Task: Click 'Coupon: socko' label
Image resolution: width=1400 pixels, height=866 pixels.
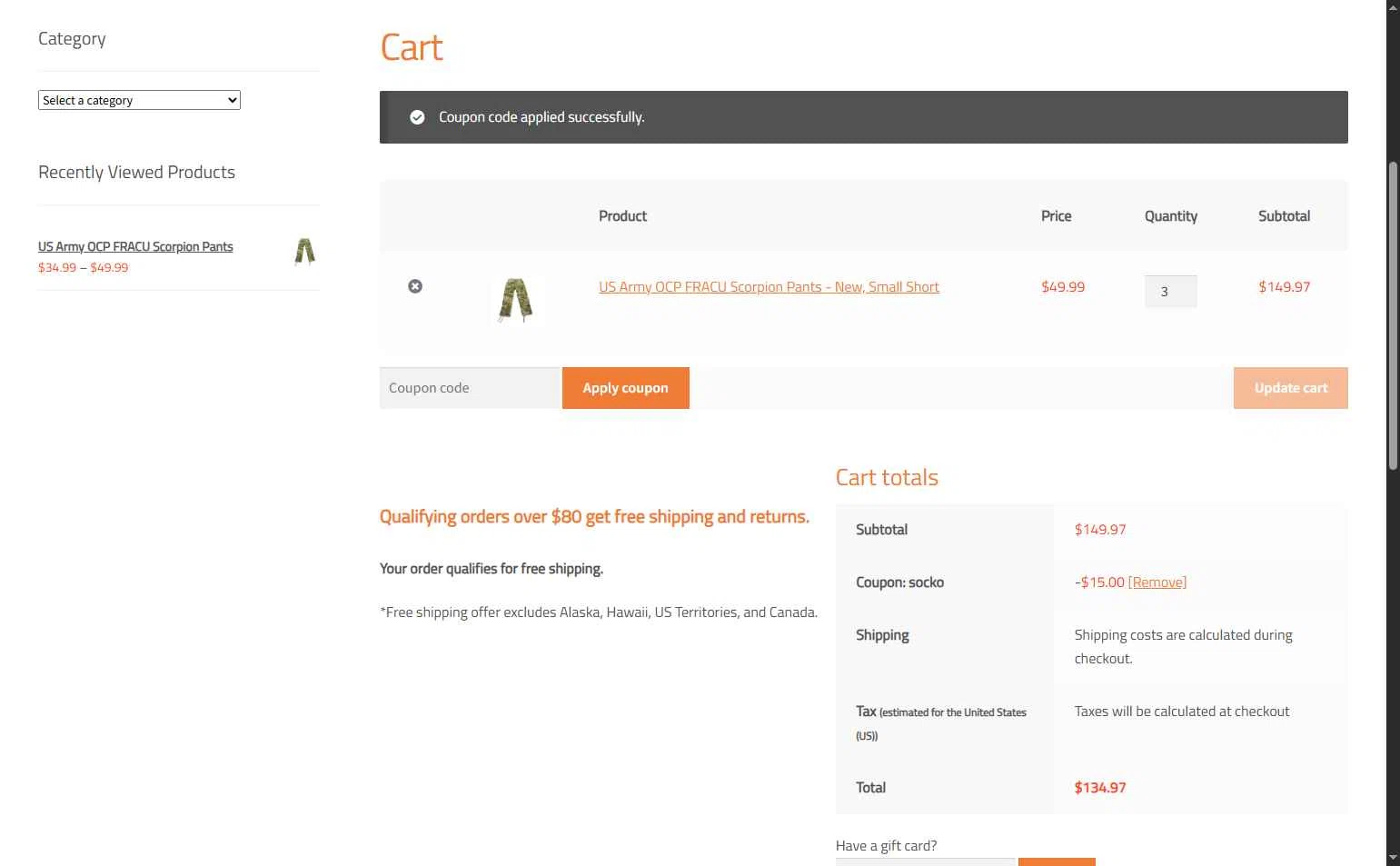Action: [x=899, y=582]
